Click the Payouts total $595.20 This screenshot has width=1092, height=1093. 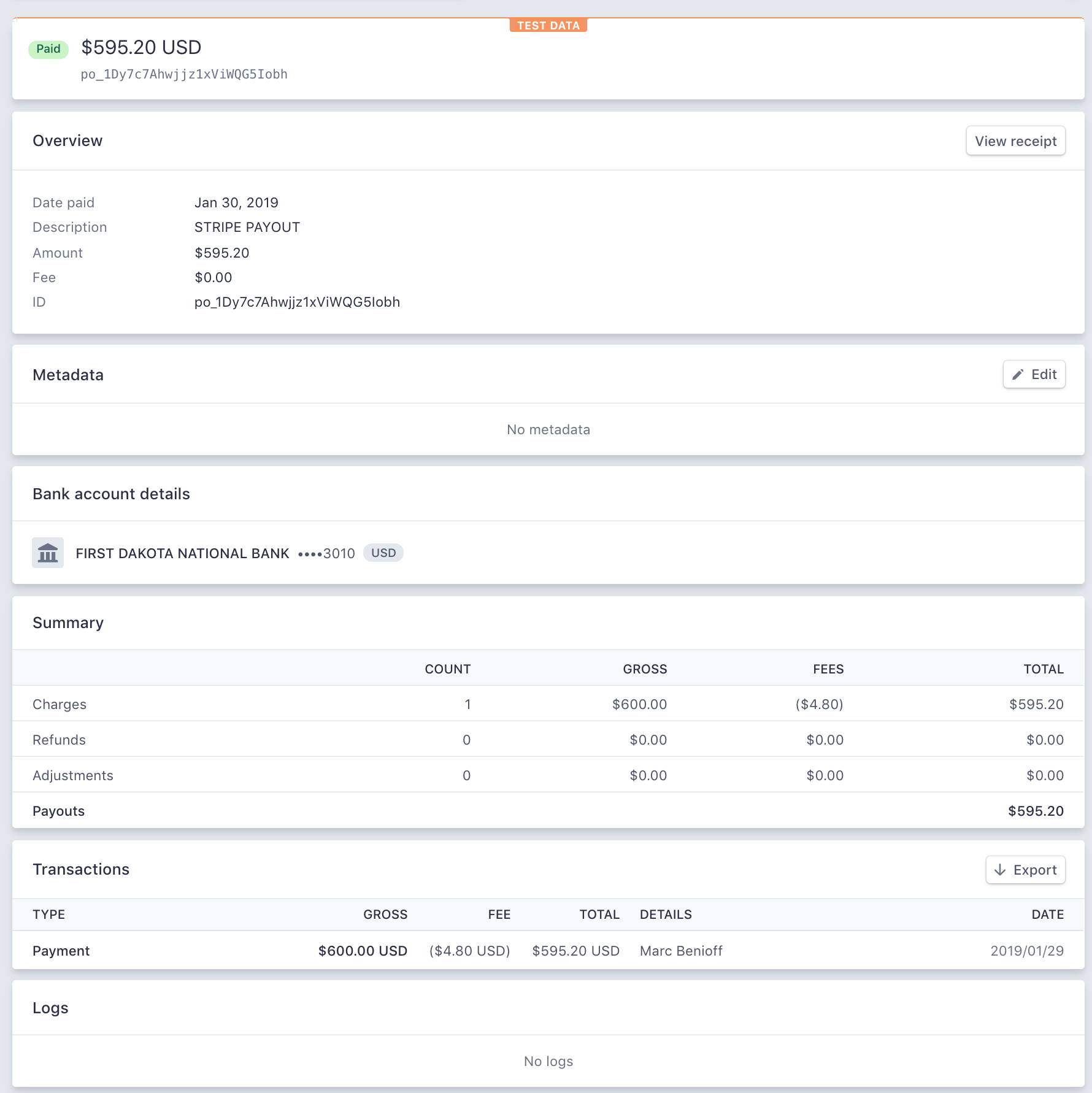1036,811
